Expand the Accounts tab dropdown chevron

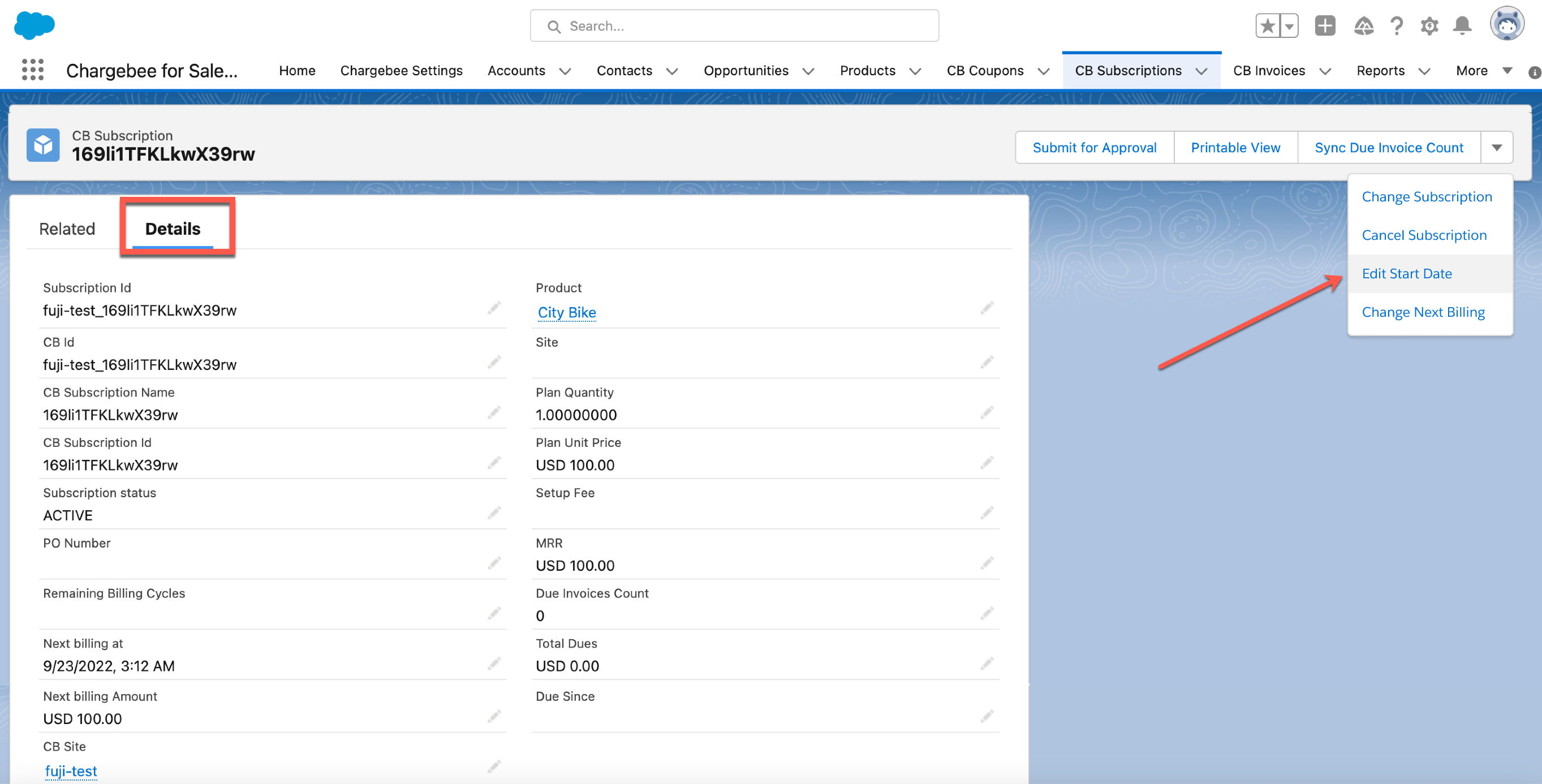pyautogui.click(x=565, y=71)
